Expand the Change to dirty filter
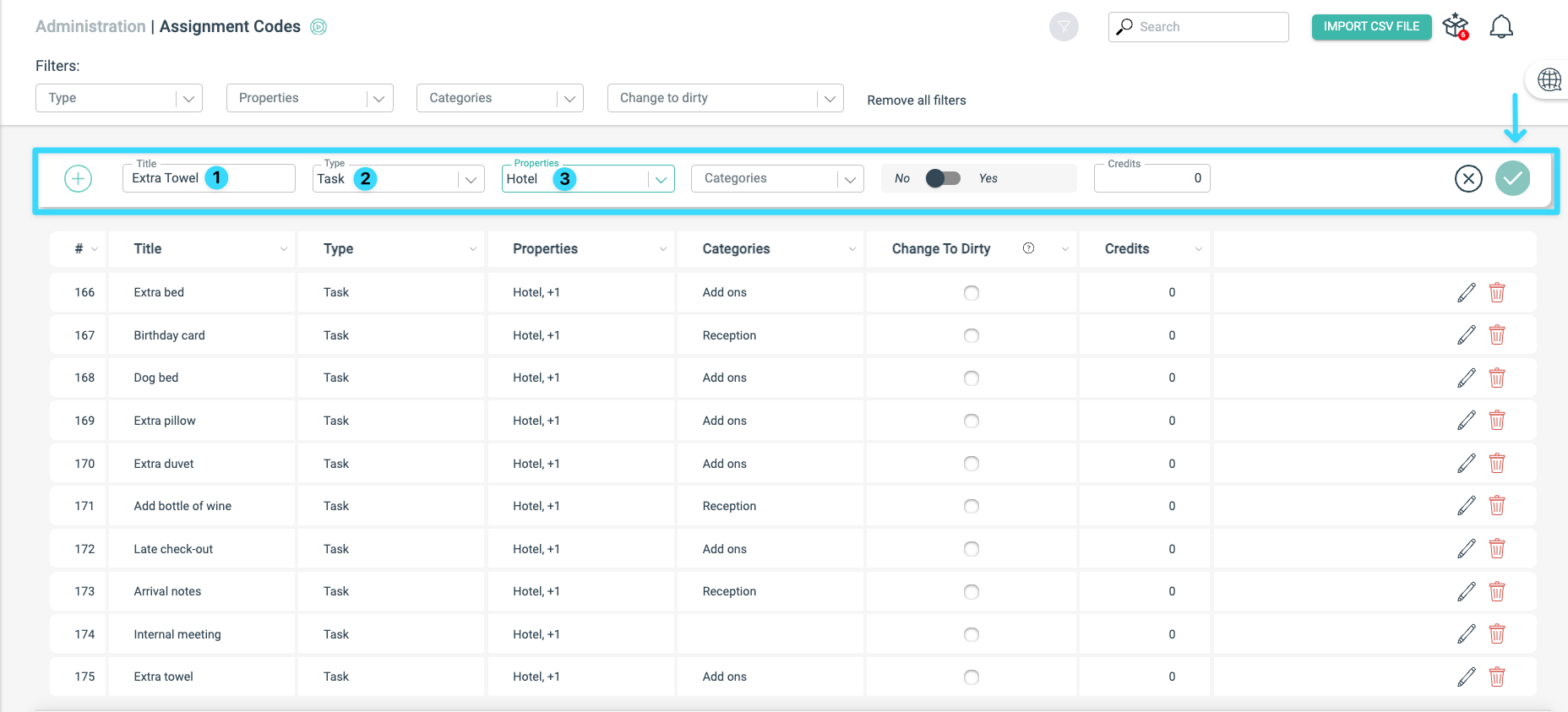1568x712 pixels. (x=726, y=98)
